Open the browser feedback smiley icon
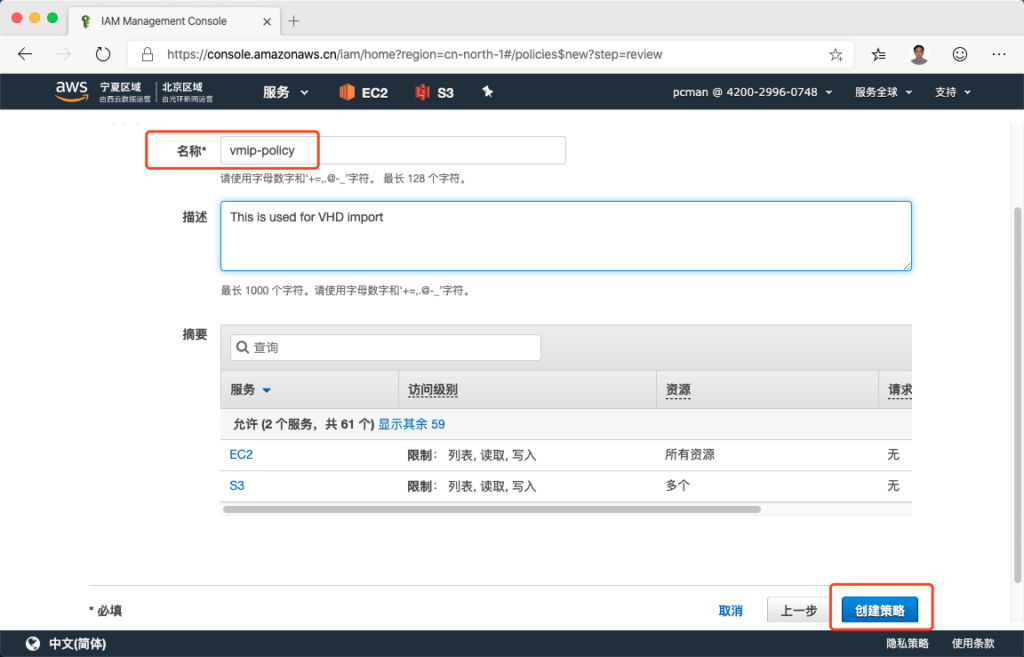 click(960, 54)
